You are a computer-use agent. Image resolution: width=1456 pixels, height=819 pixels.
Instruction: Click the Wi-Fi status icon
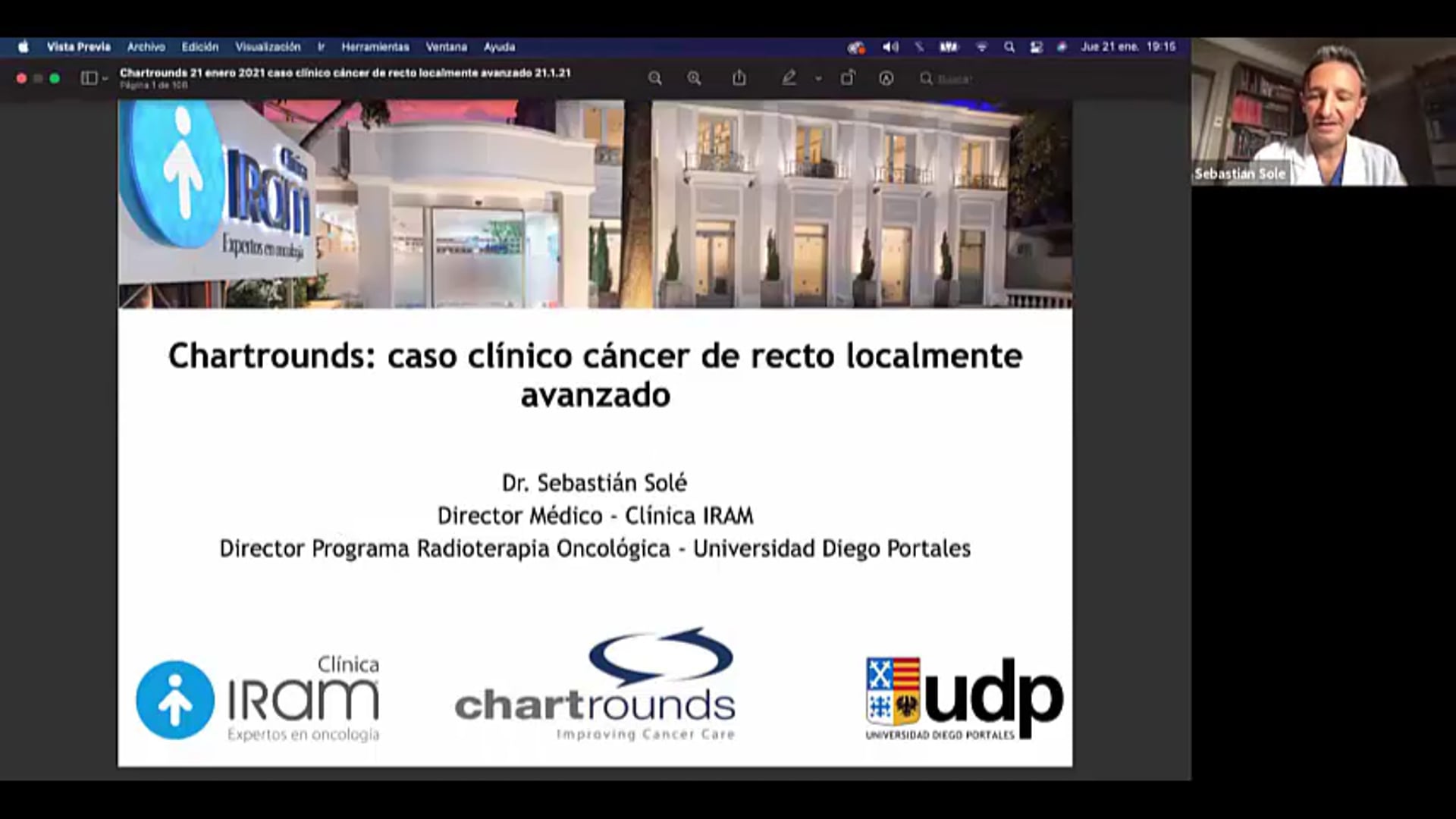983,46
